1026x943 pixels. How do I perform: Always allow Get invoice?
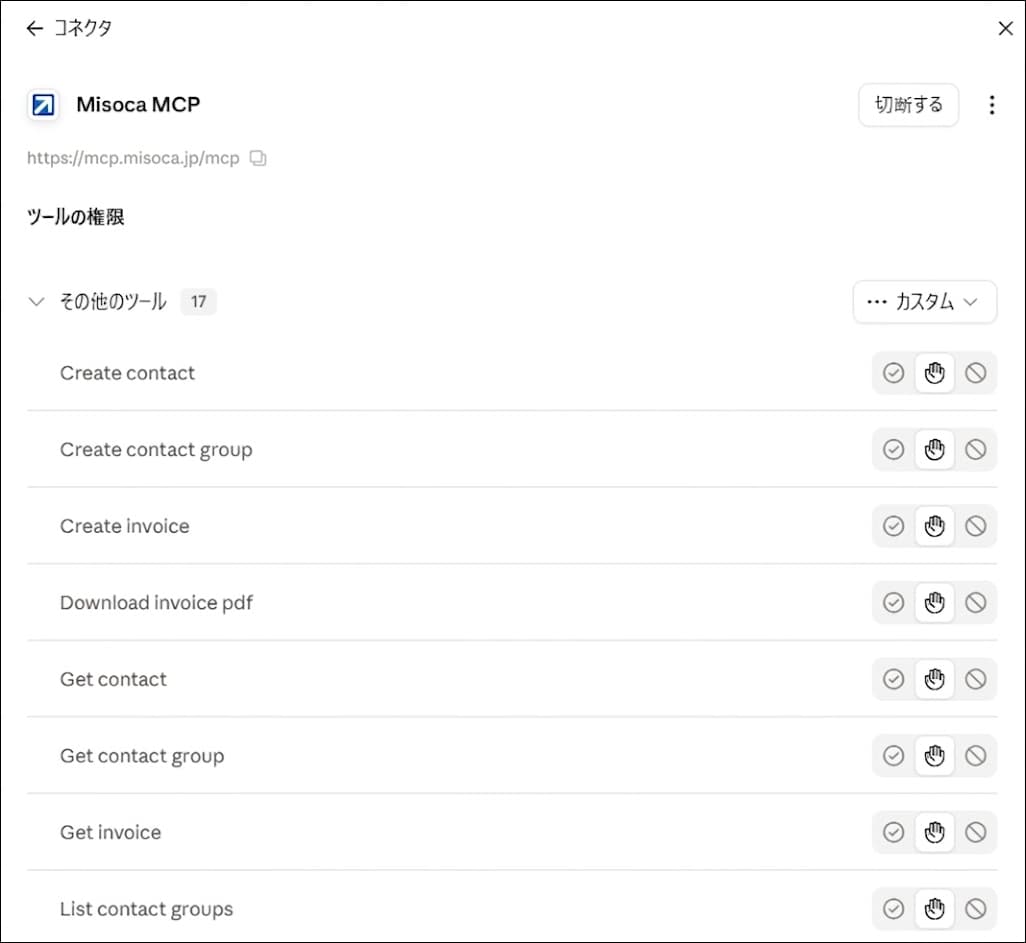coord(893,832)
